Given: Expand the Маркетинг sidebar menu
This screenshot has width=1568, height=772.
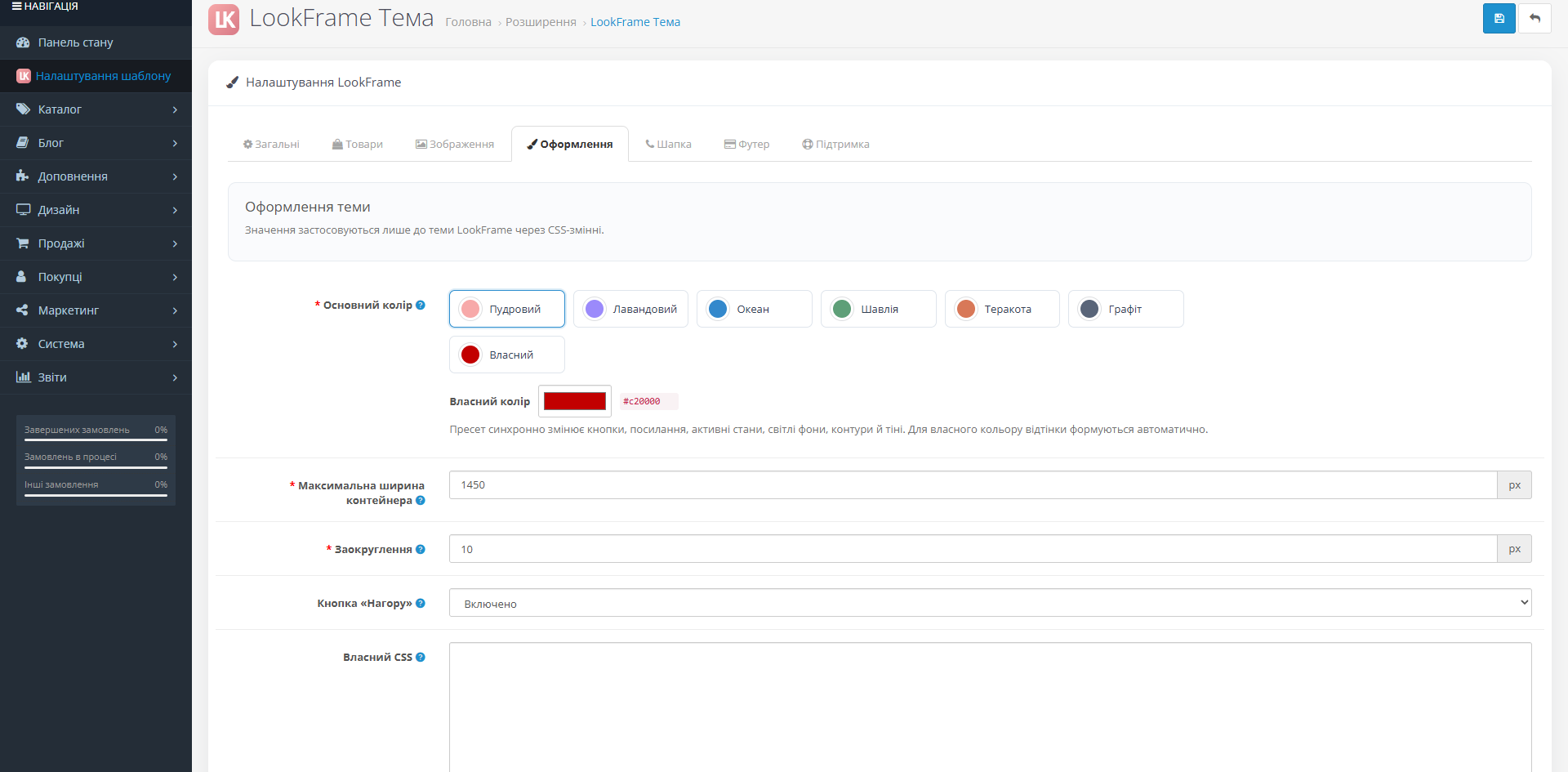Looking at the screenshot, I should [x=96, y=310].
